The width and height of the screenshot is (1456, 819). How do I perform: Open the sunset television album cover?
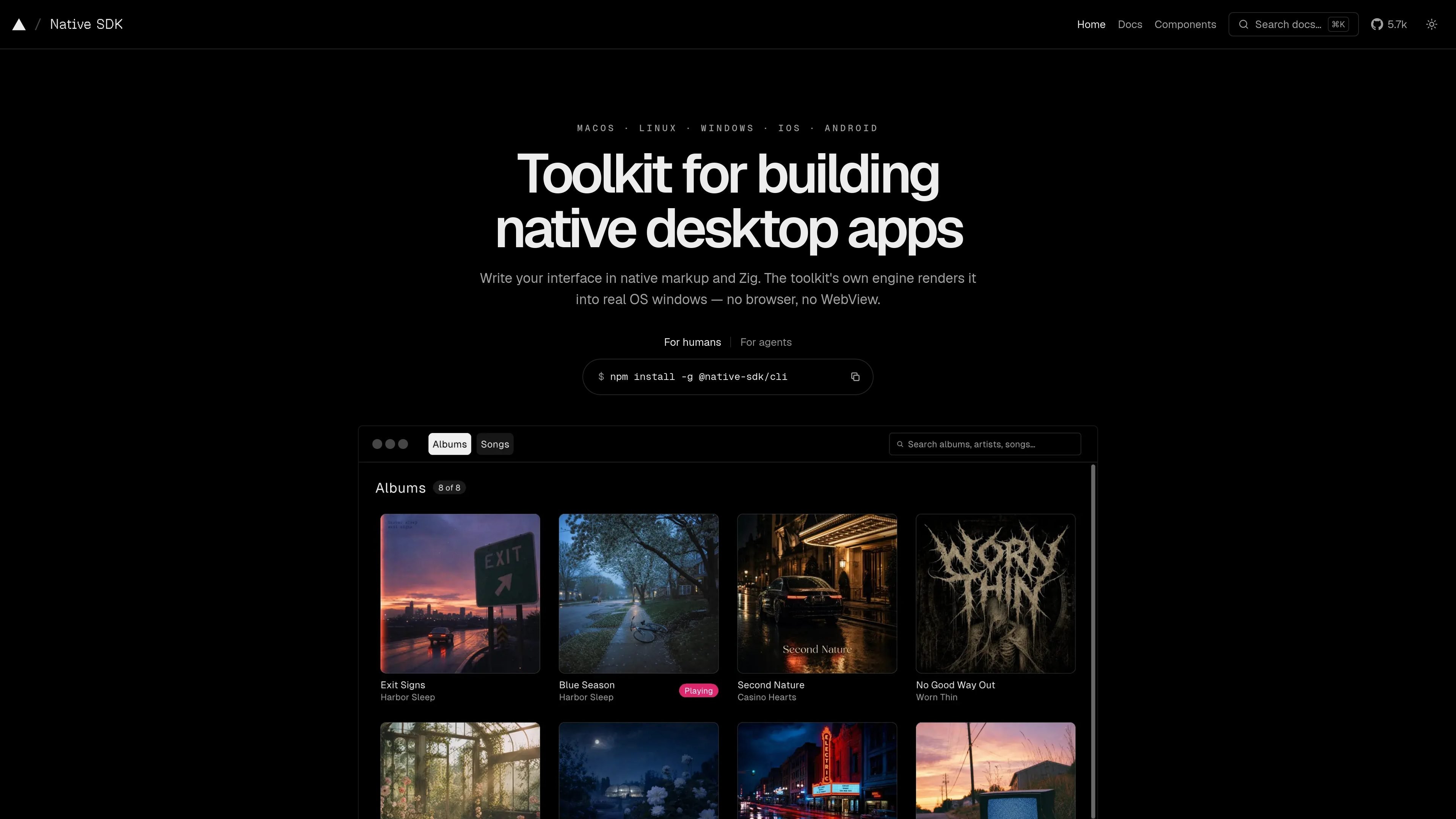(995, 770)
